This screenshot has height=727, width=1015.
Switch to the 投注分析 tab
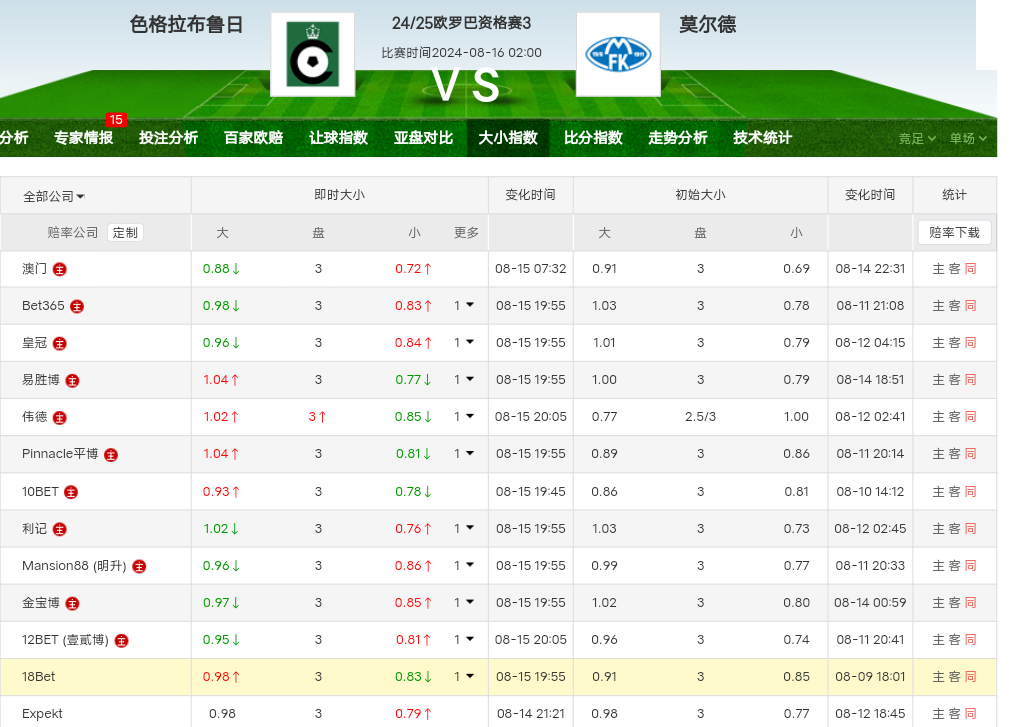click(168, 137)
